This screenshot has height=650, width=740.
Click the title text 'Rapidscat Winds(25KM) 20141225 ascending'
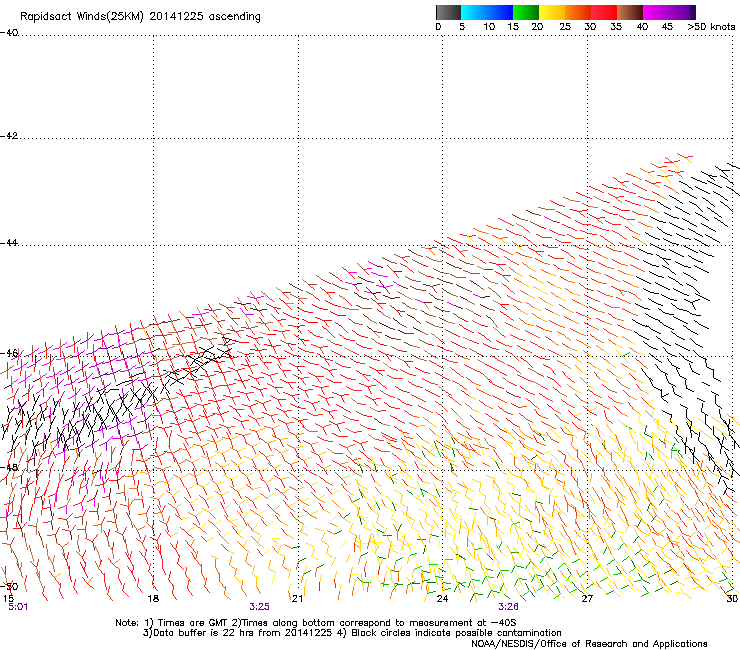pos(140,17)
